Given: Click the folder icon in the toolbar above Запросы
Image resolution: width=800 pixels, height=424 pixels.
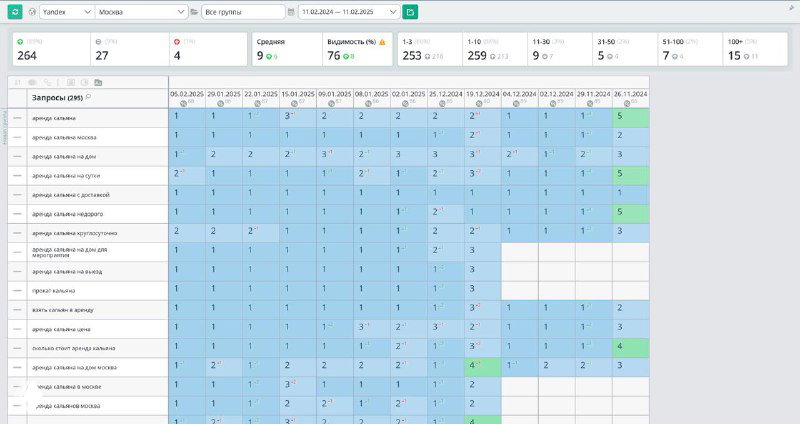Looking at the screenshot, I should point(98,82).
